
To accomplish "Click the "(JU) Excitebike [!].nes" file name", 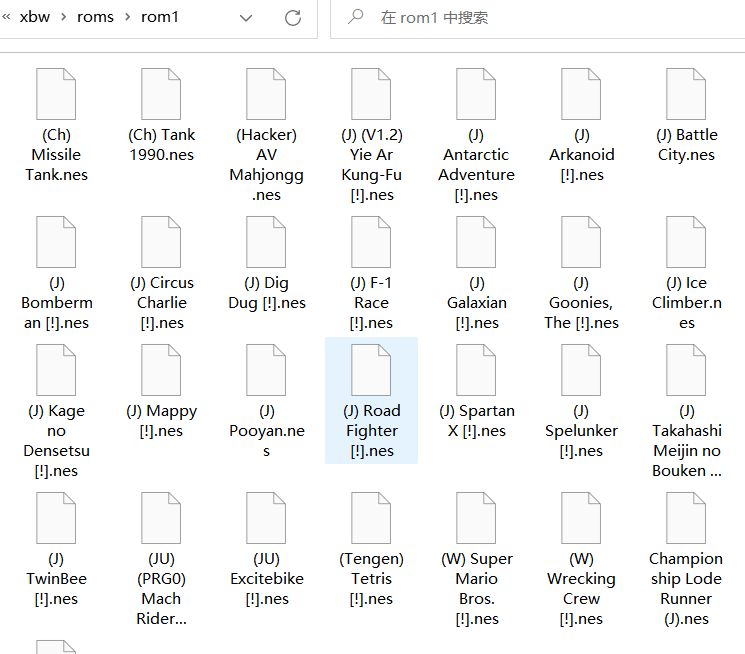I will (267, 579).
